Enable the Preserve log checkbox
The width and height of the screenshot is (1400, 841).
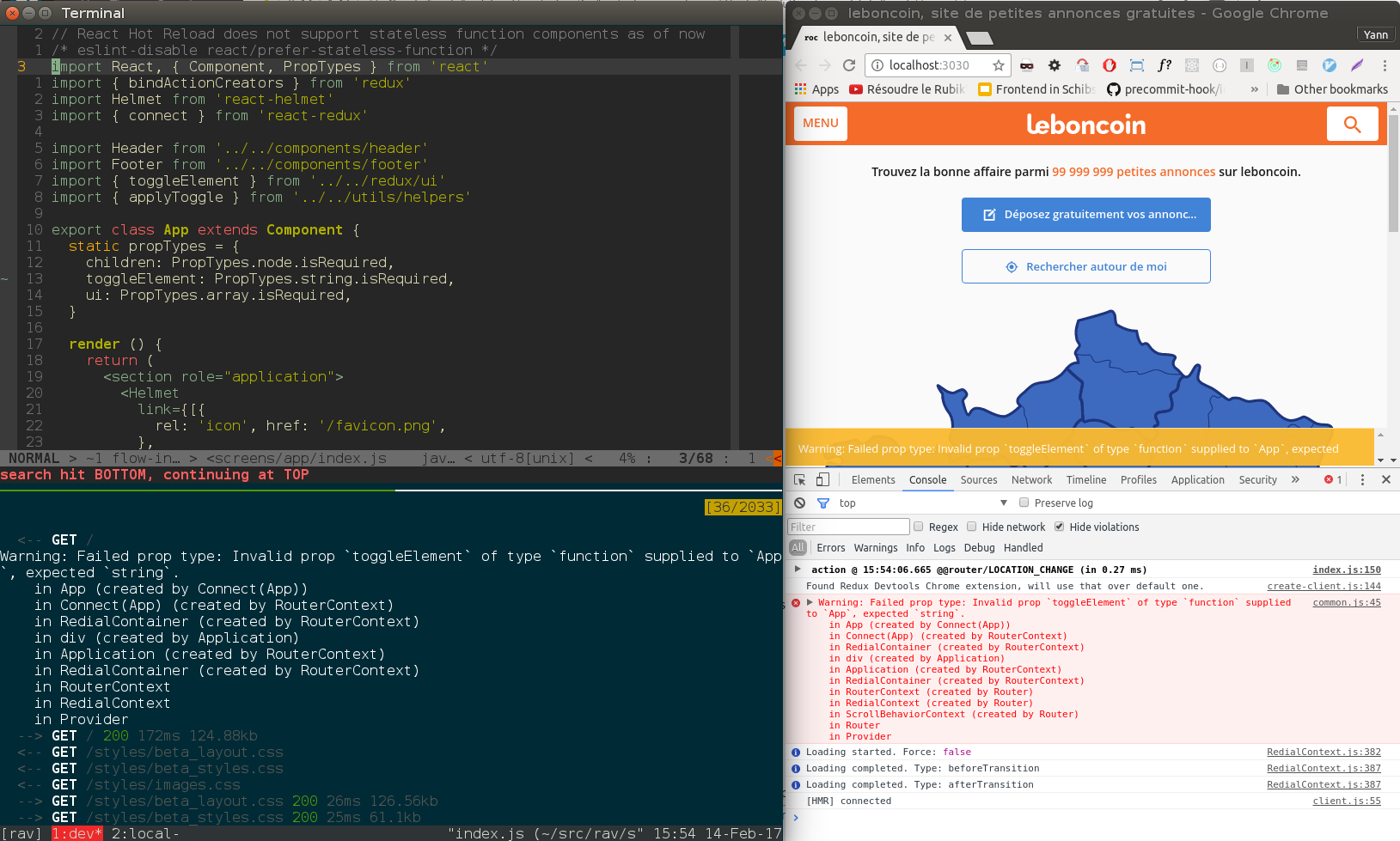tap(1024, 503)
